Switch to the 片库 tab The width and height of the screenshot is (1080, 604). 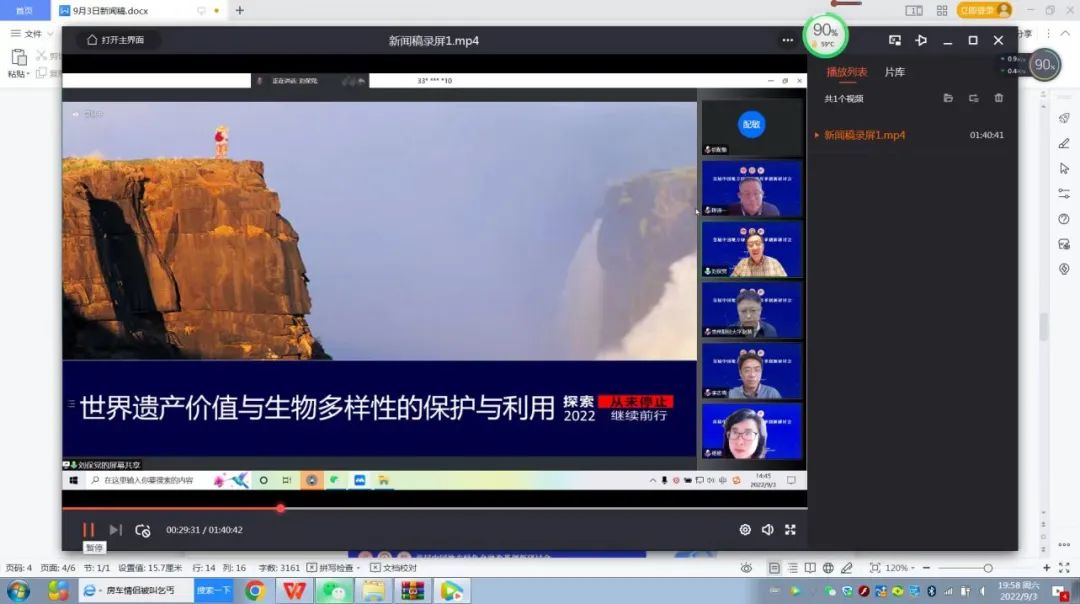coord(895,73)
